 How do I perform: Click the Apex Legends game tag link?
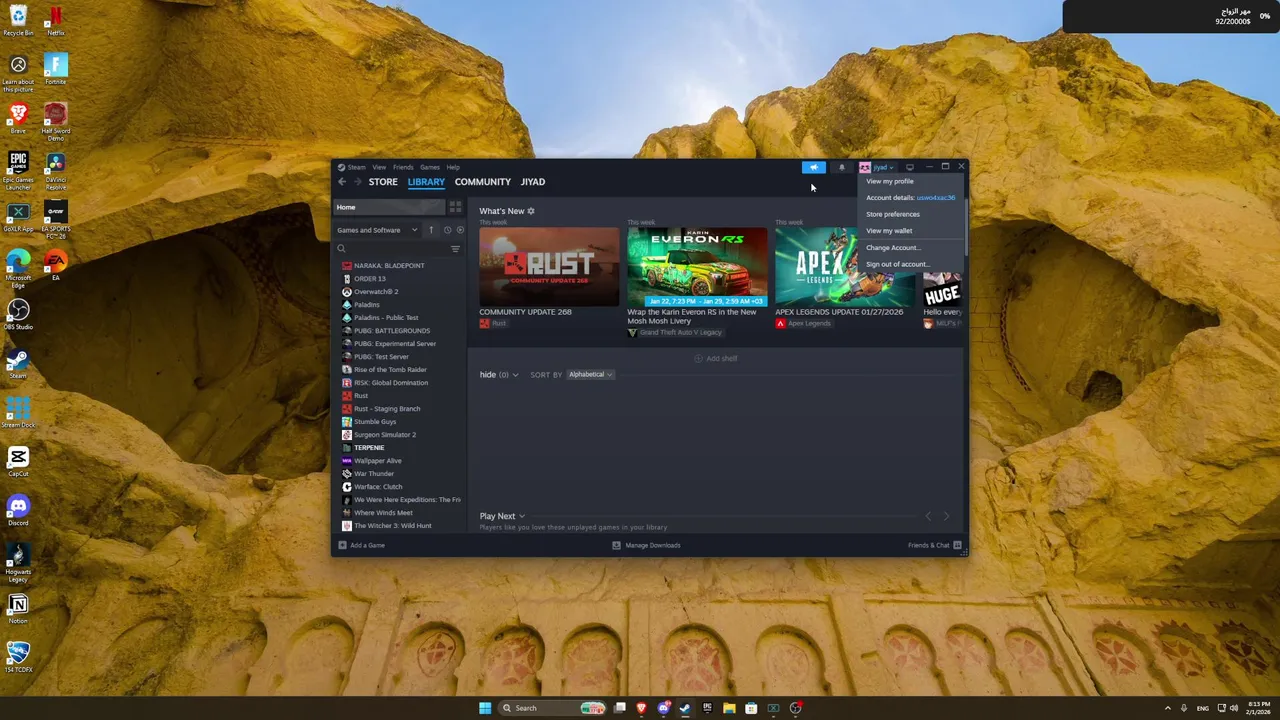pos(803,324)
